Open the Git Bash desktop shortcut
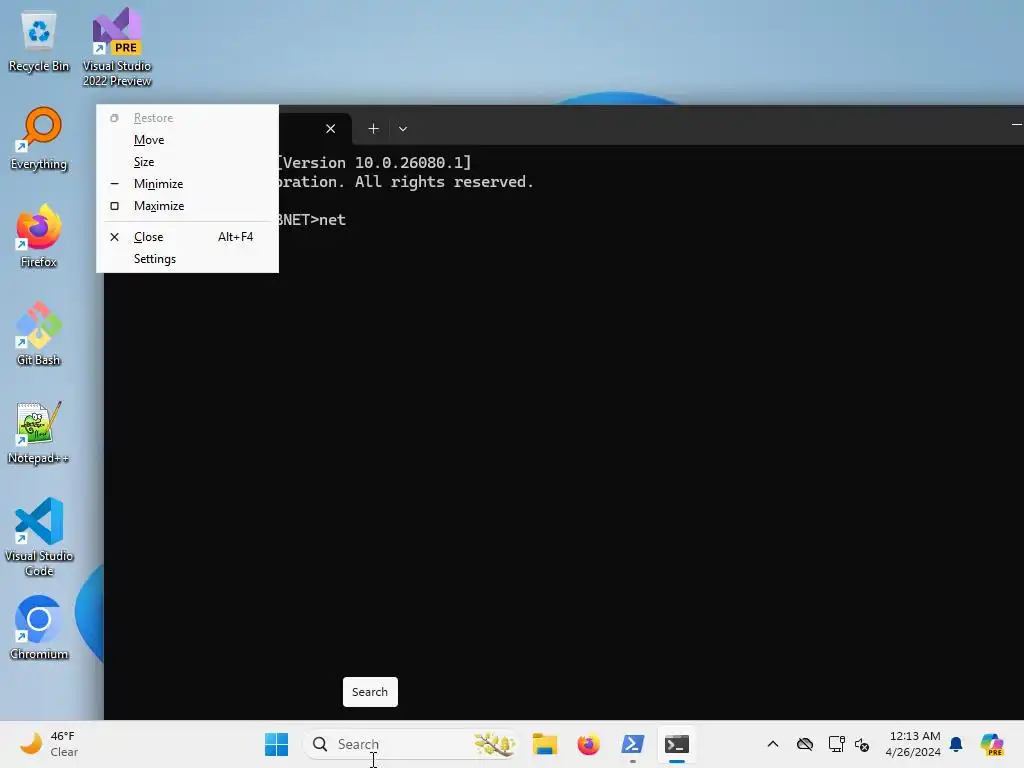 pos(39,334)
